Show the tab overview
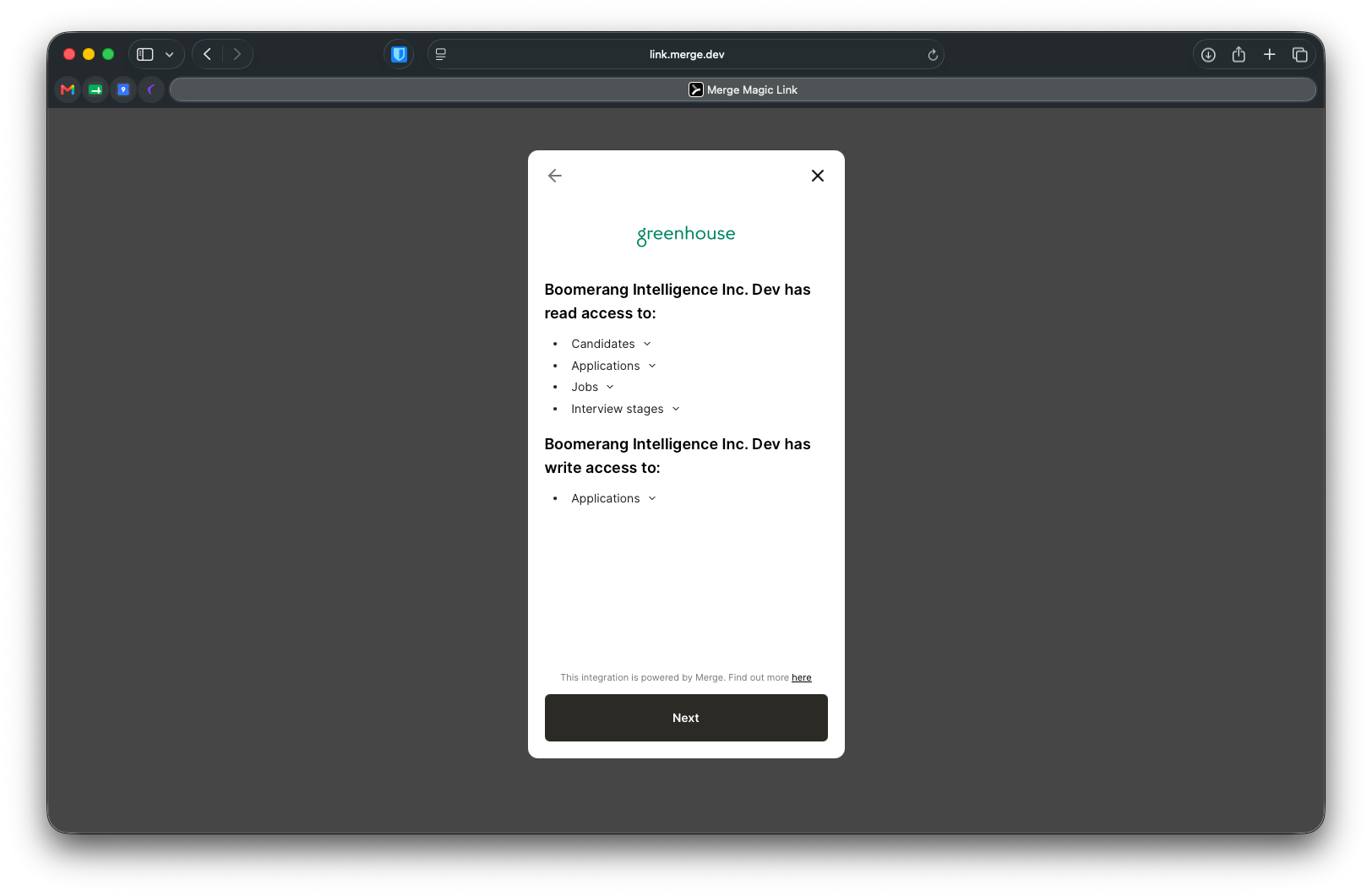The height and width of the screenshot is (896, 1372). [x=1300, y=55]
